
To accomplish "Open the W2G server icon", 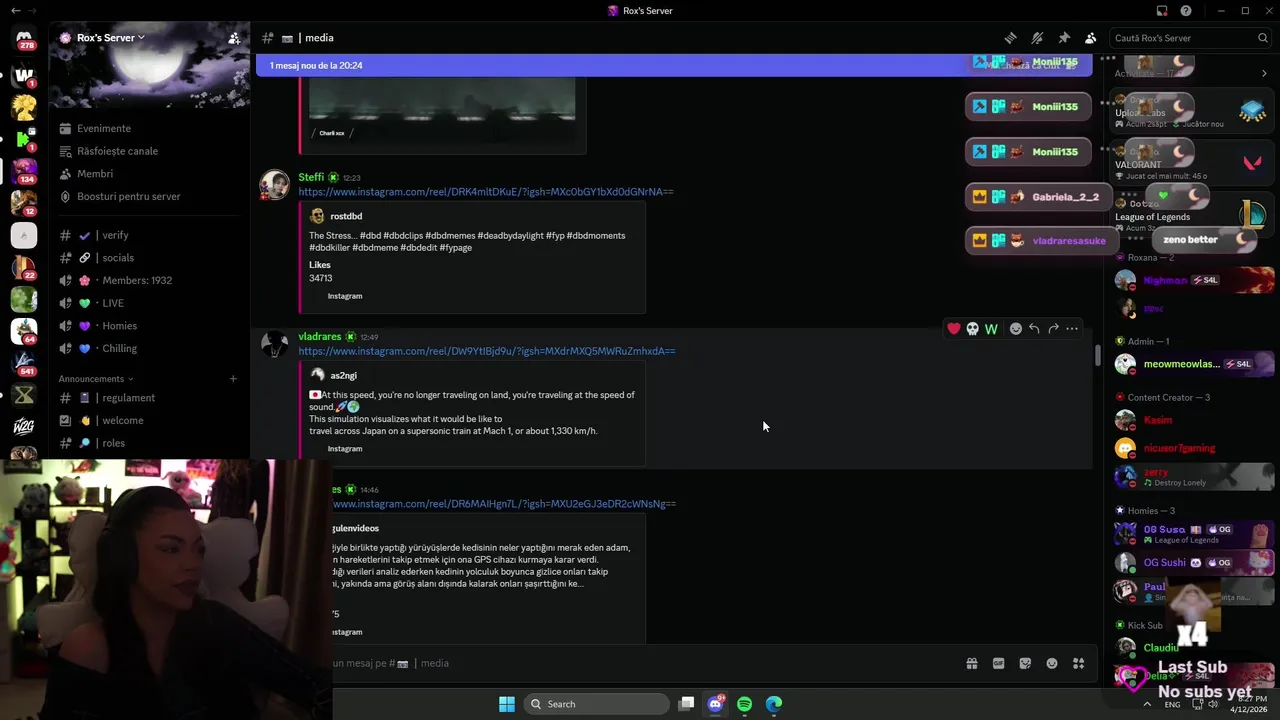I will (24, 427).
